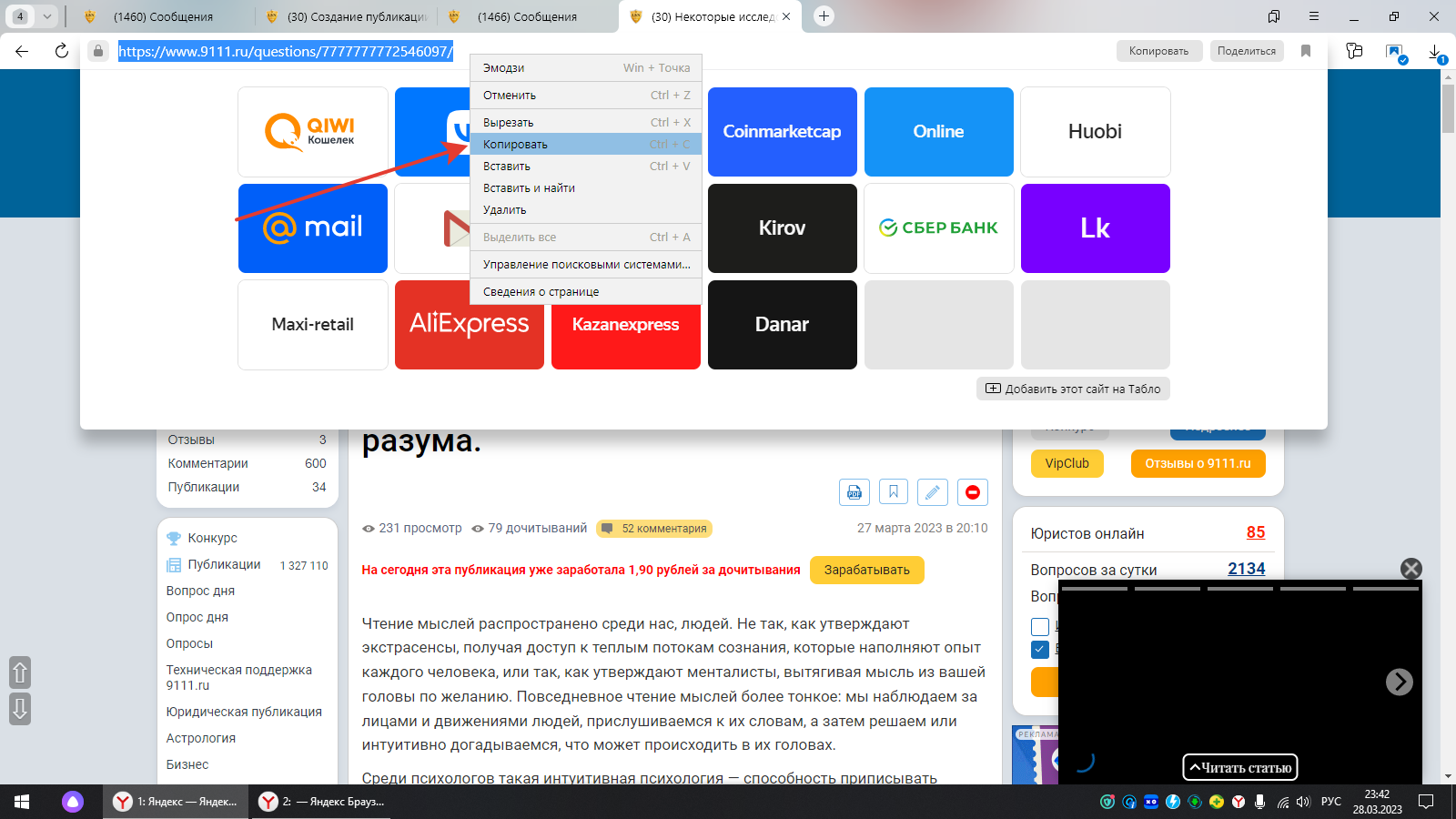Click the first progress segment on the video ad

(x=1094, y=589)
